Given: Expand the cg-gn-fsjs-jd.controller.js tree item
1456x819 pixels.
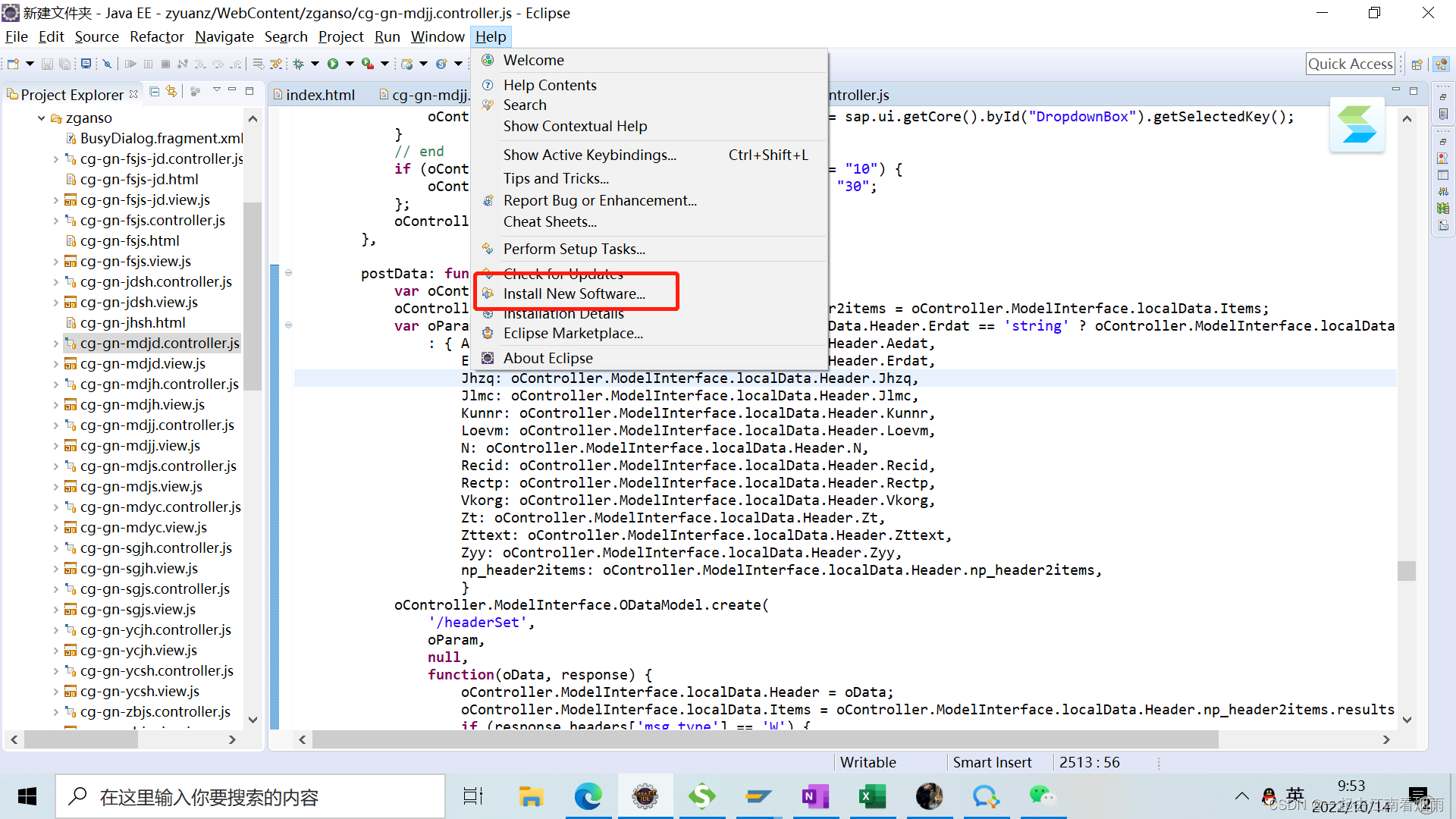Looking at the screenshot, I should coord(55,159).
